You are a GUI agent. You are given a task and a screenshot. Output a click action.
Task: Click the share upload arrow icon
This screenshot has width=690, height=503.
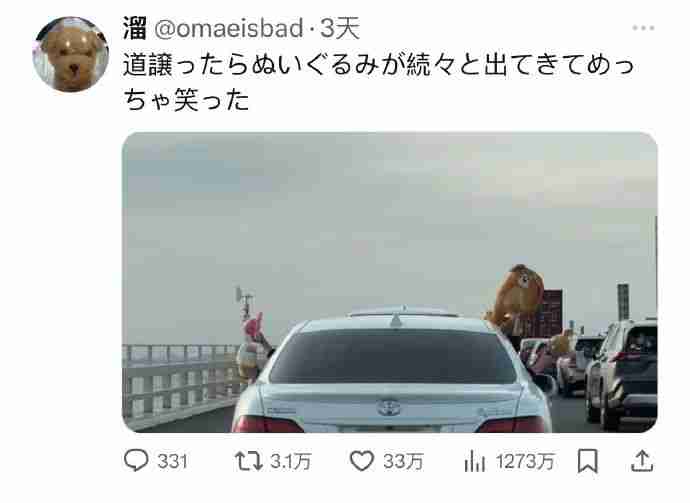(642, 461)
